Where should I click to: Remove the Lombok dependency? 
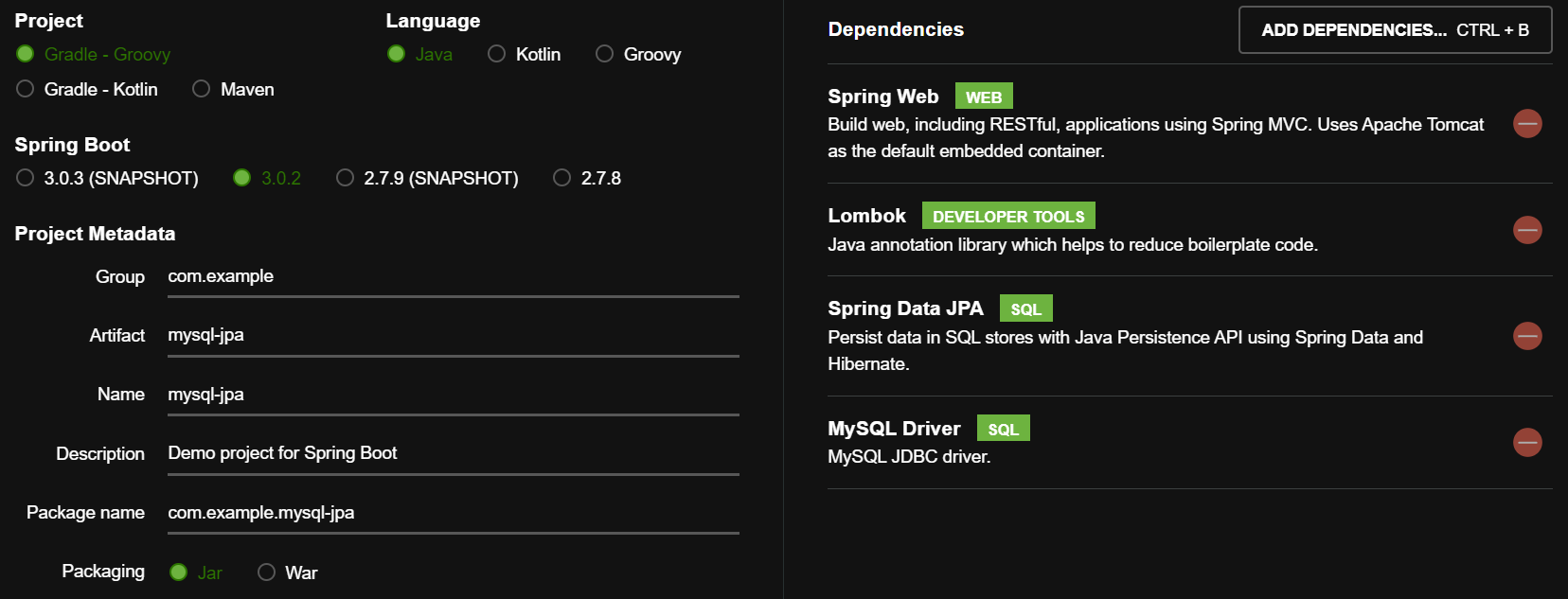coord(1527,230)
